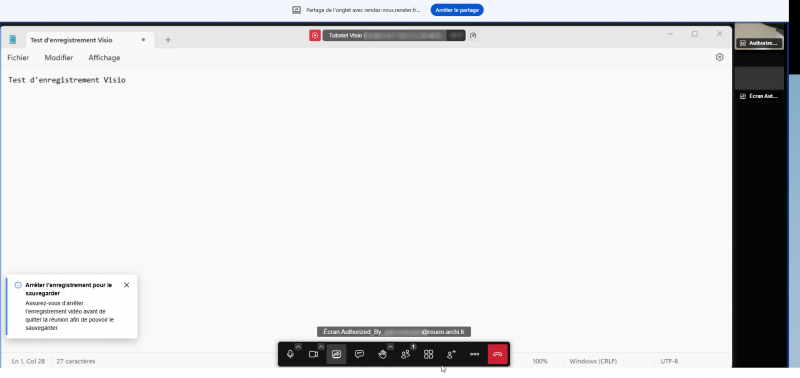Click Windows (CRLF) line ending indicator
800x378 pixels.
[x=593, y=361]
